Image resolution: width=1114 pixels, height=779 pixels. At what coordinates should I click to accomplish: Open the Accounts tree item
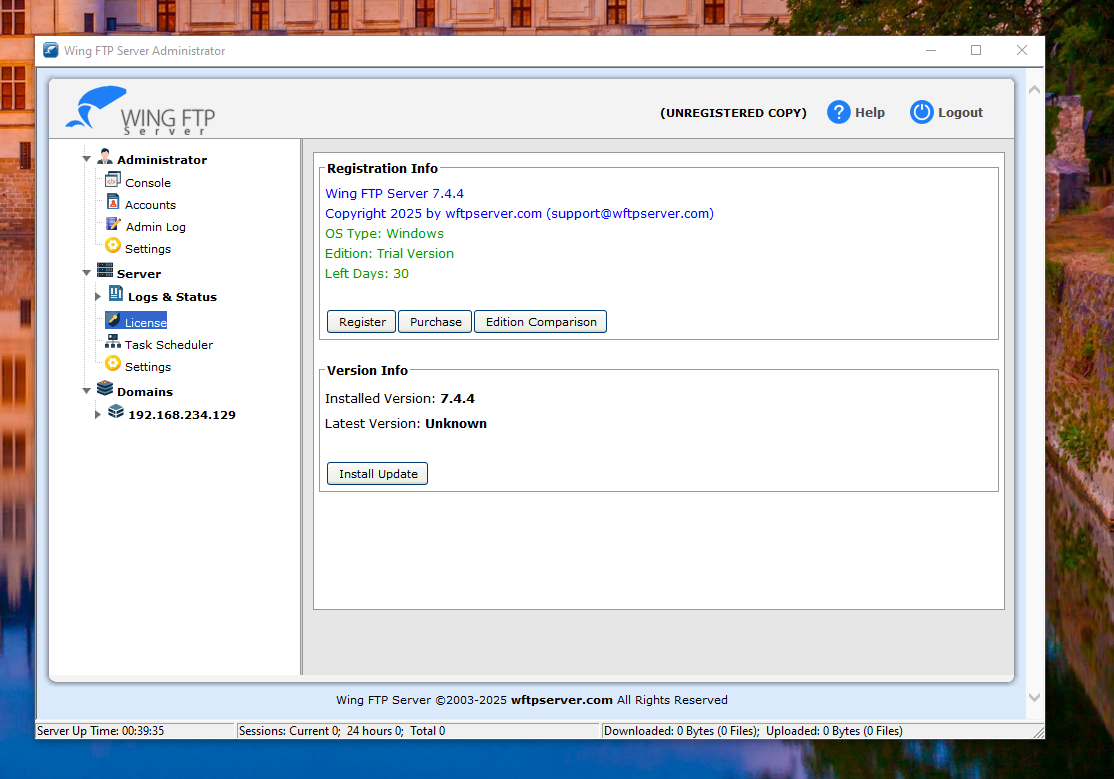coord(151,205)
